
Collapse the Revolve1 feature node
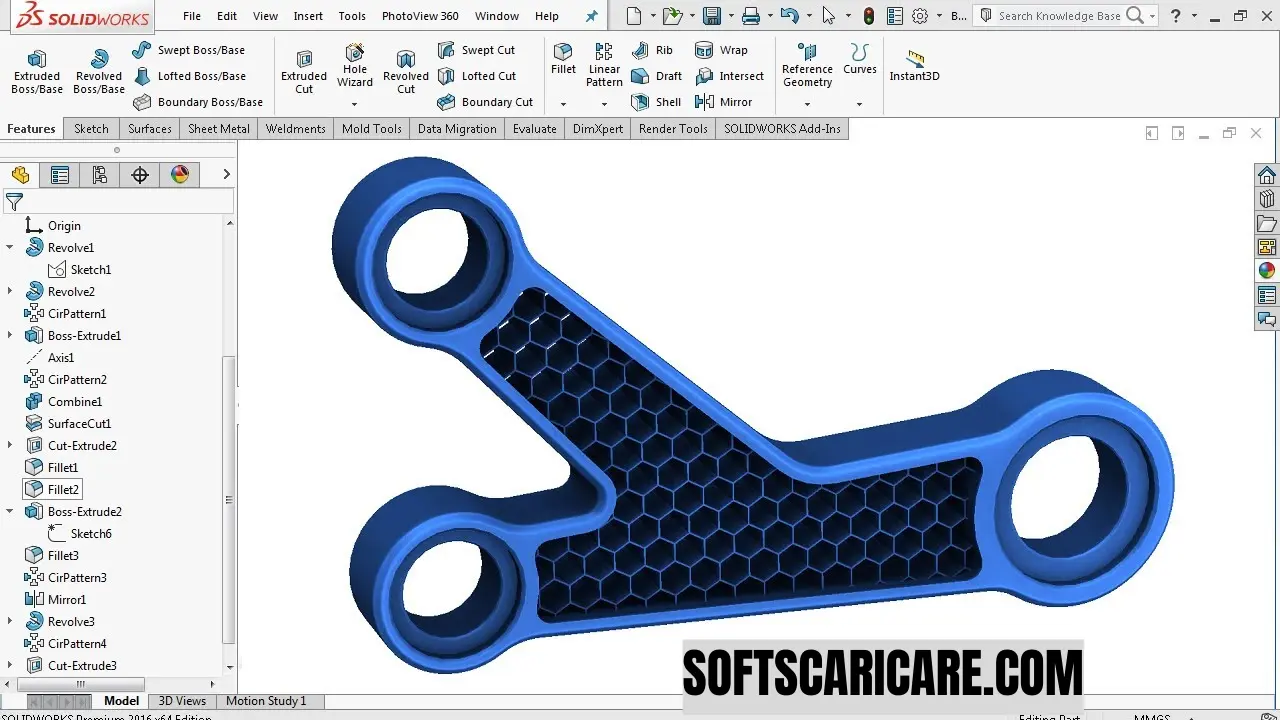10,247
